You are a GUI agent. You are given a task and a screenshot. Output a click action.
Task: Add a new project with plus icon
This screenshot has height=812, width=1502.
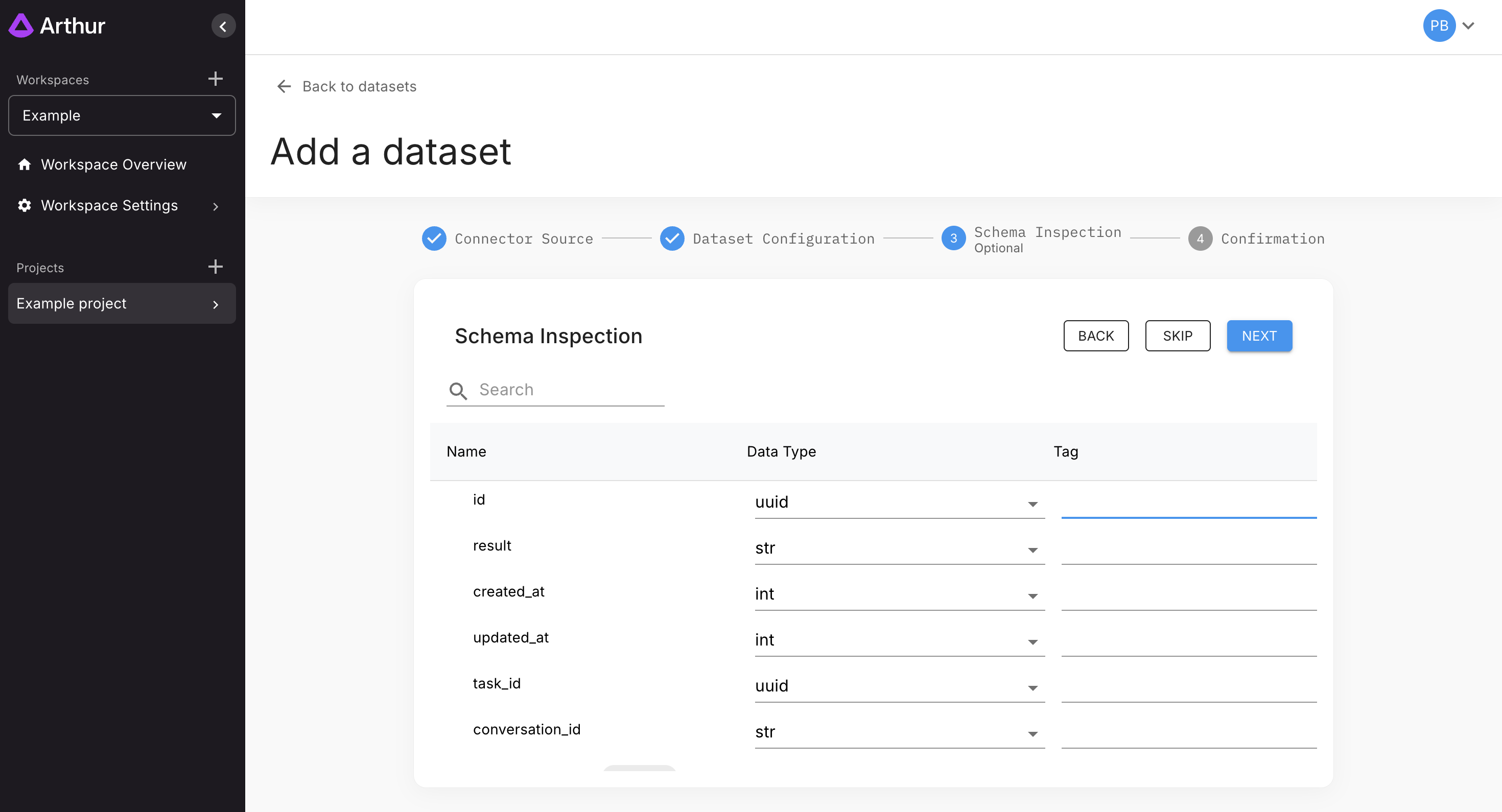pyautogui.click(x=215, y=267)
